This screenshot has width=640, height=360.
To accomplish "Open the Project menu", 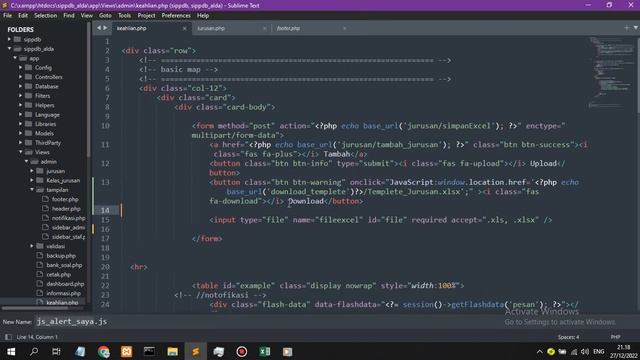I will [146, 16].
